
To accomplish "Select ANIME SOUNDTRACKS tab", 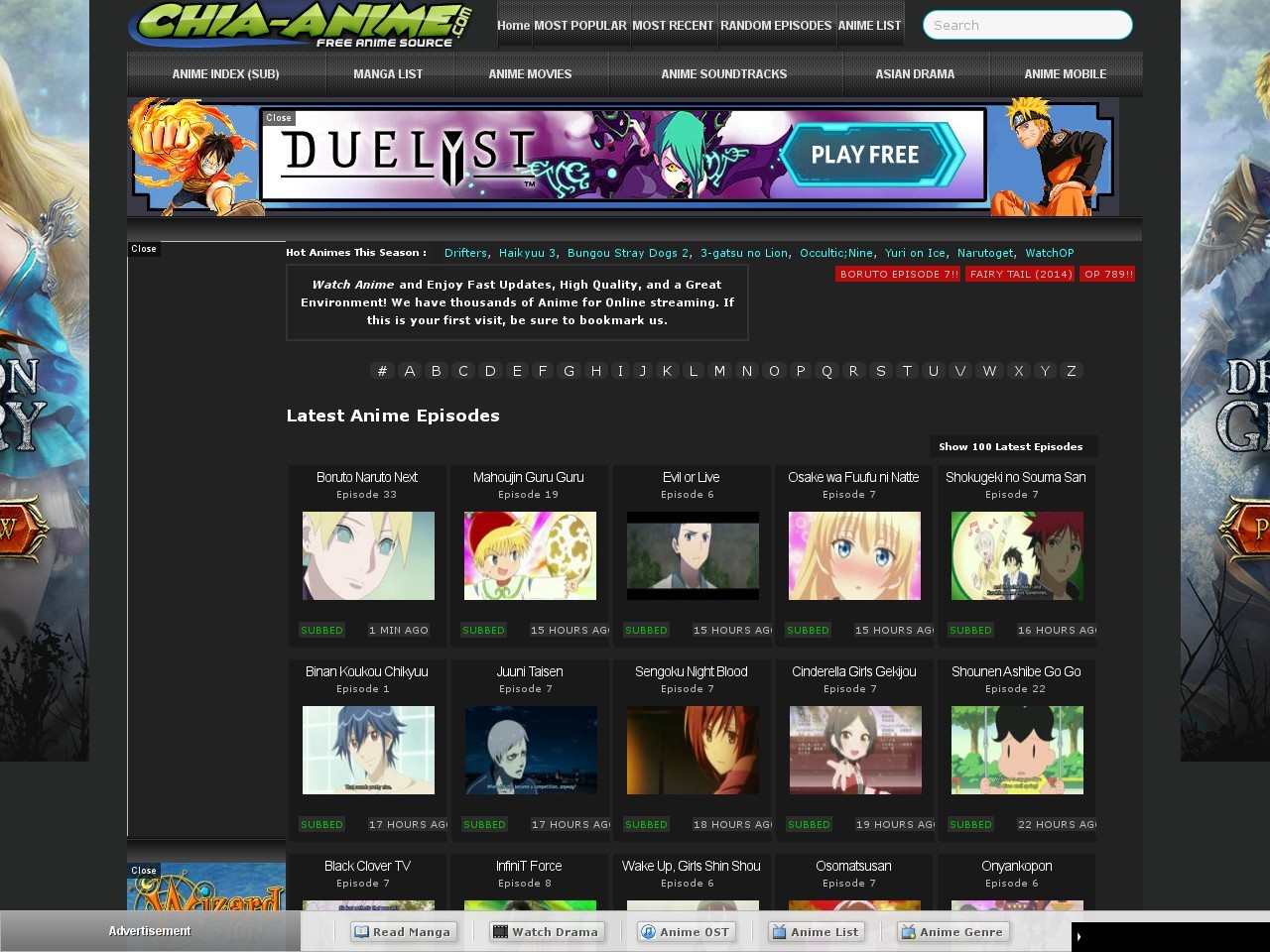I will click(x=724, y=74).
